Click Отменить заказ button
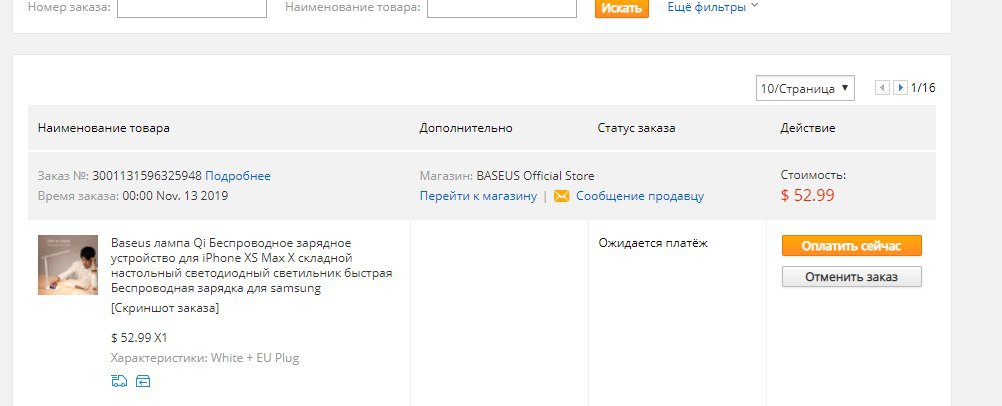This screenshot has width=1002, height=406. [x=851, y=277]
